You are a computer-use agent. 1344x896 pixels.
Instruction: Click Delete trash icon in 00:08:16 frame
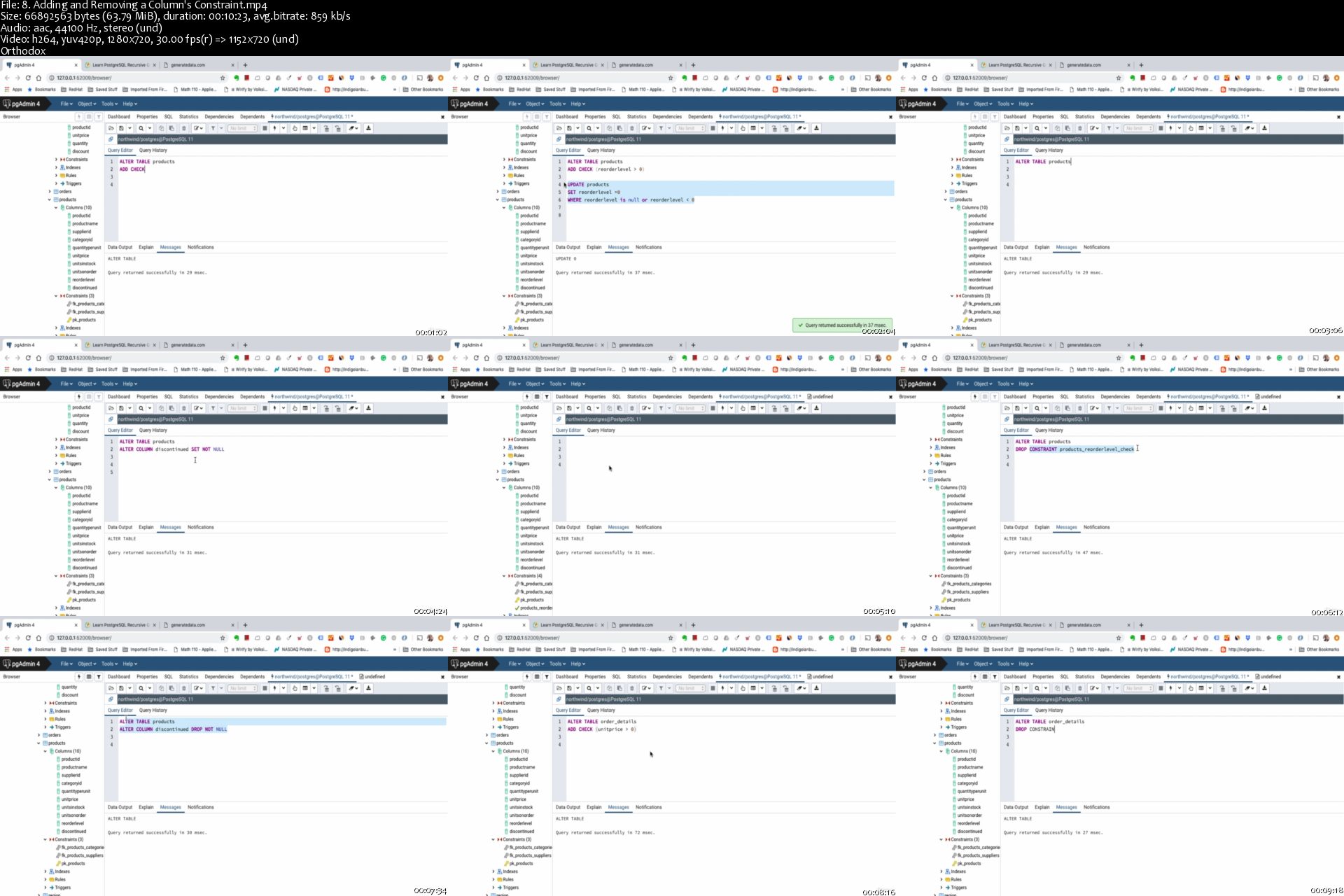pyautogui.click(x=632, y=688)
